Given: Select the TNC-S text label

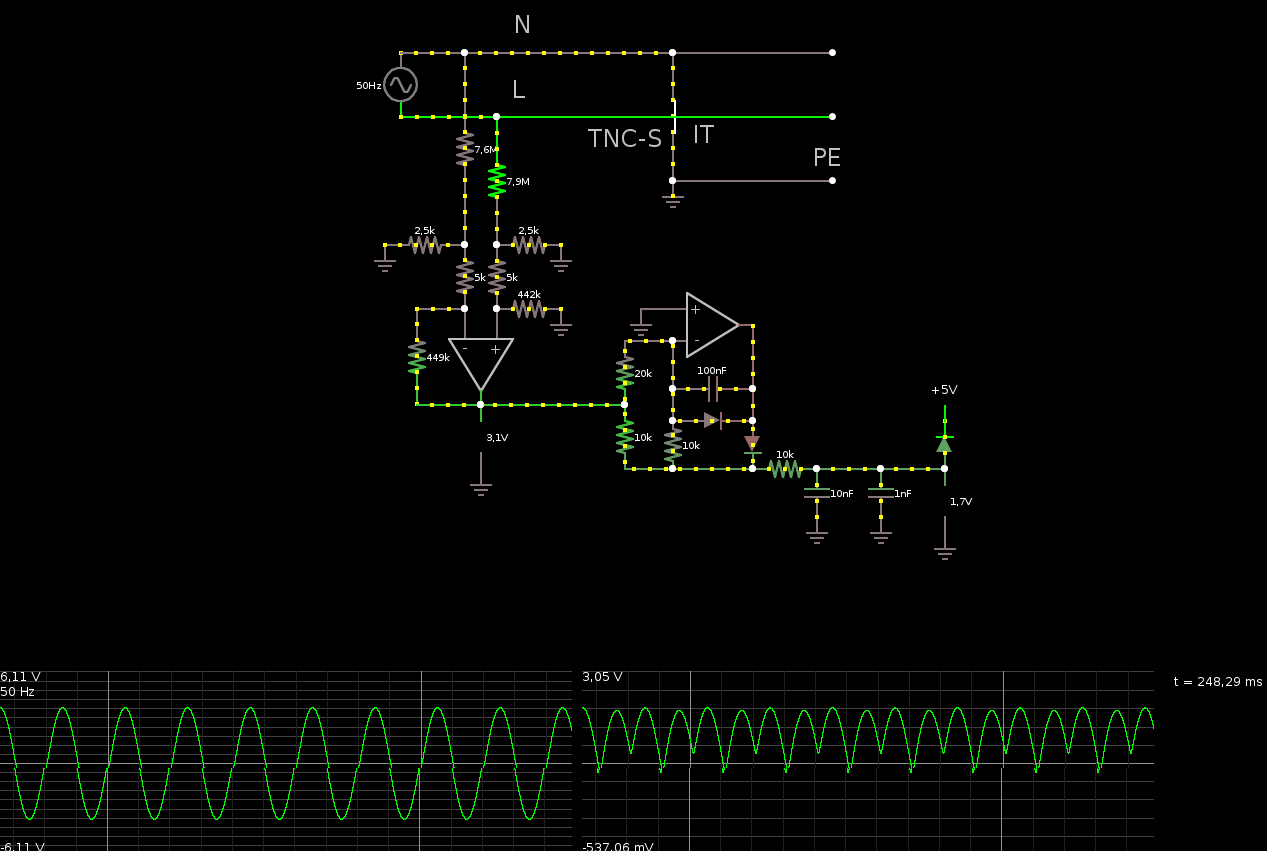Looking at the screenshot, I should coord(625,139).
